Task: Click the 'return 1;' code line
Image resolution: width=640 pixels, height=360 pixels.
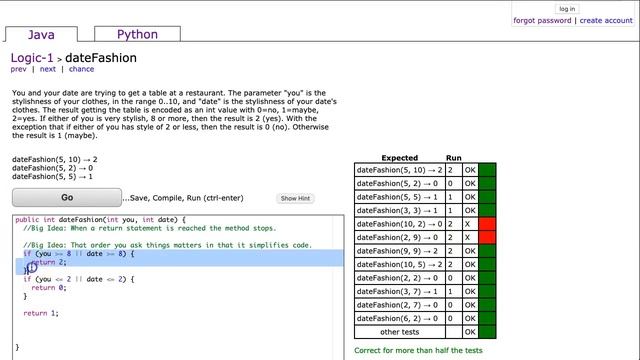Action: [x=41, y=313]
